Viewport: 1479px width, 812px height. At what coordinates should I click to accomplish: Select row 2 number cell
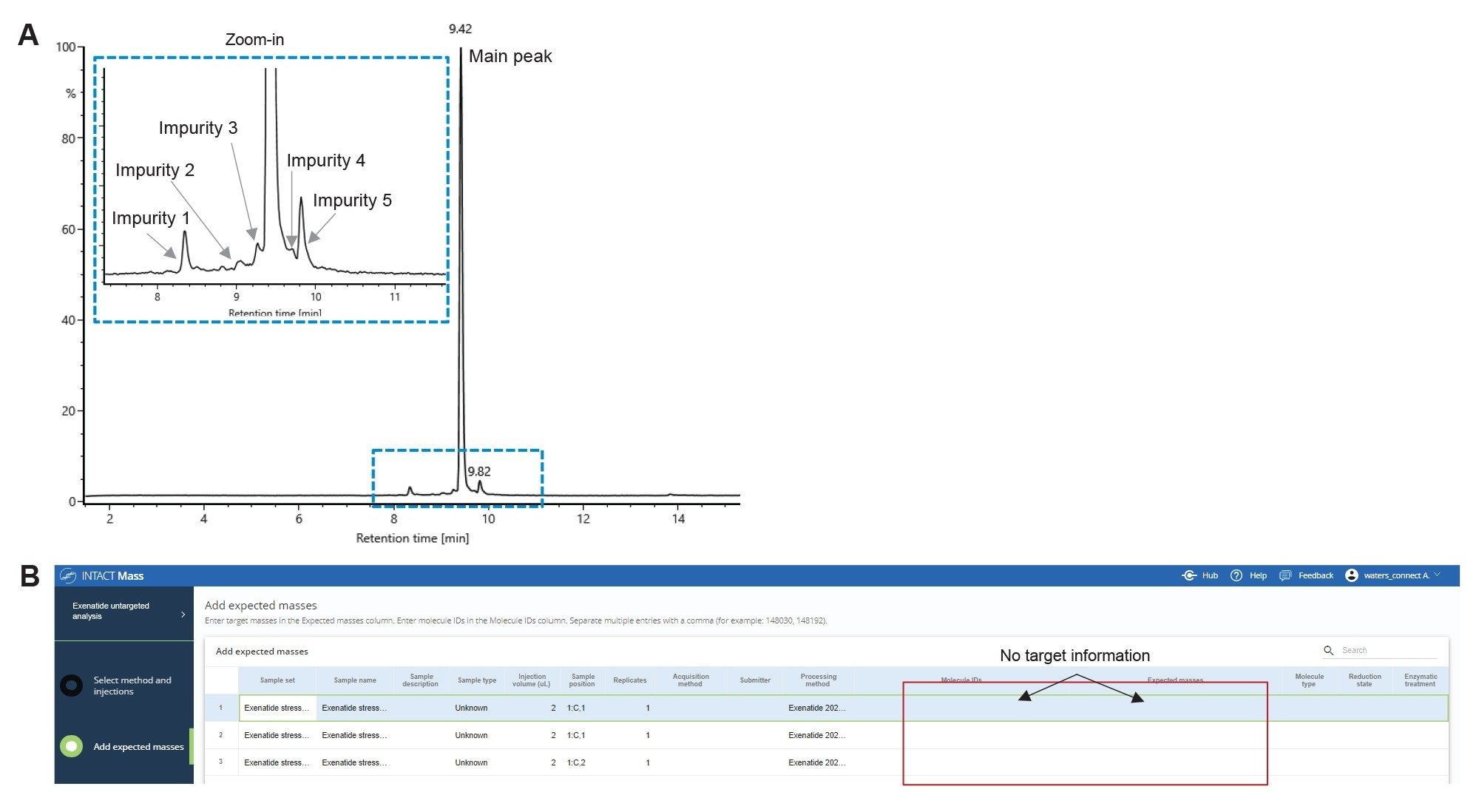click(221, 735)
